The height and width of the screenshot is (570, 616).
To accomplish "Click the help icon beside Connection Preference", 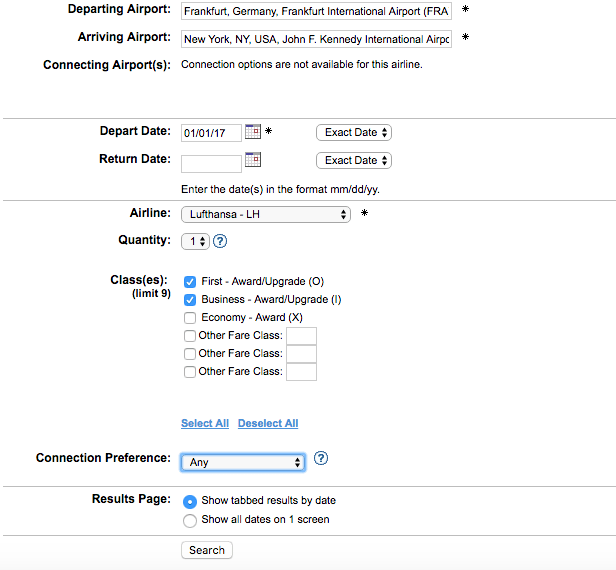I will point(321,459).
